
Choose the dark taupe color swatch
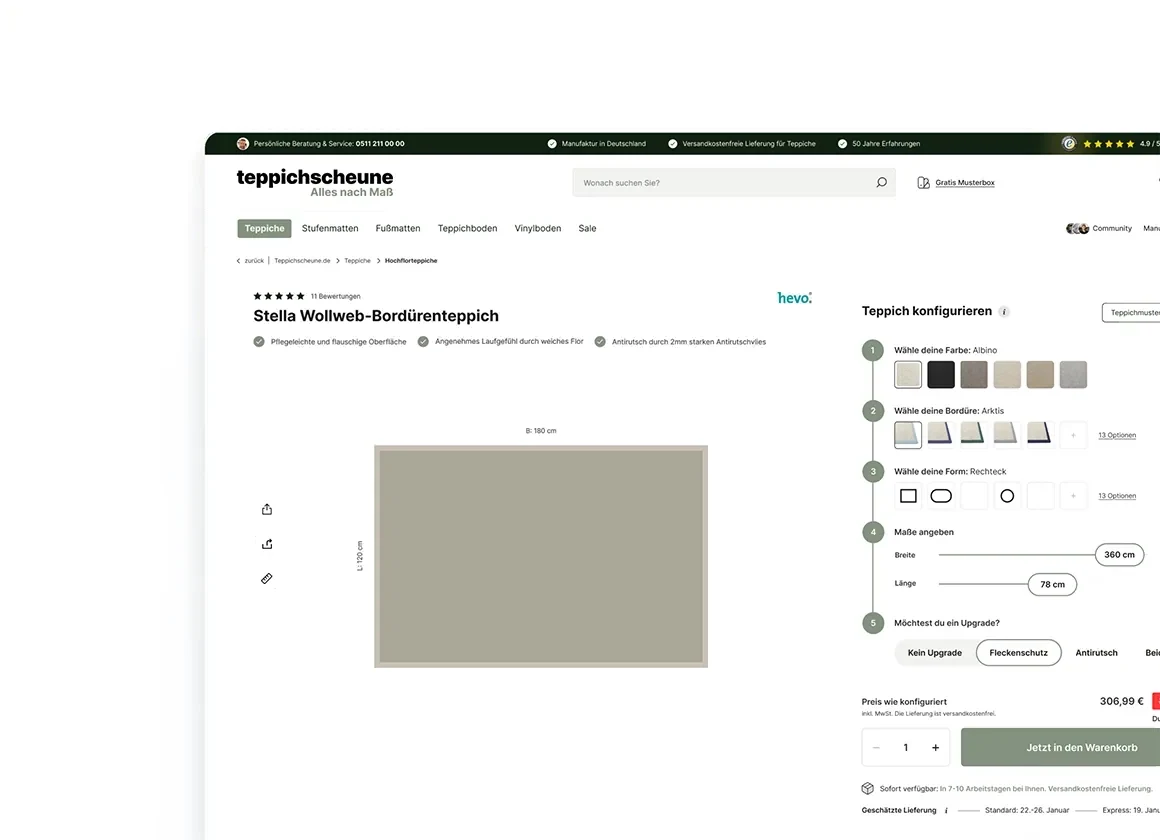[974, 374]
